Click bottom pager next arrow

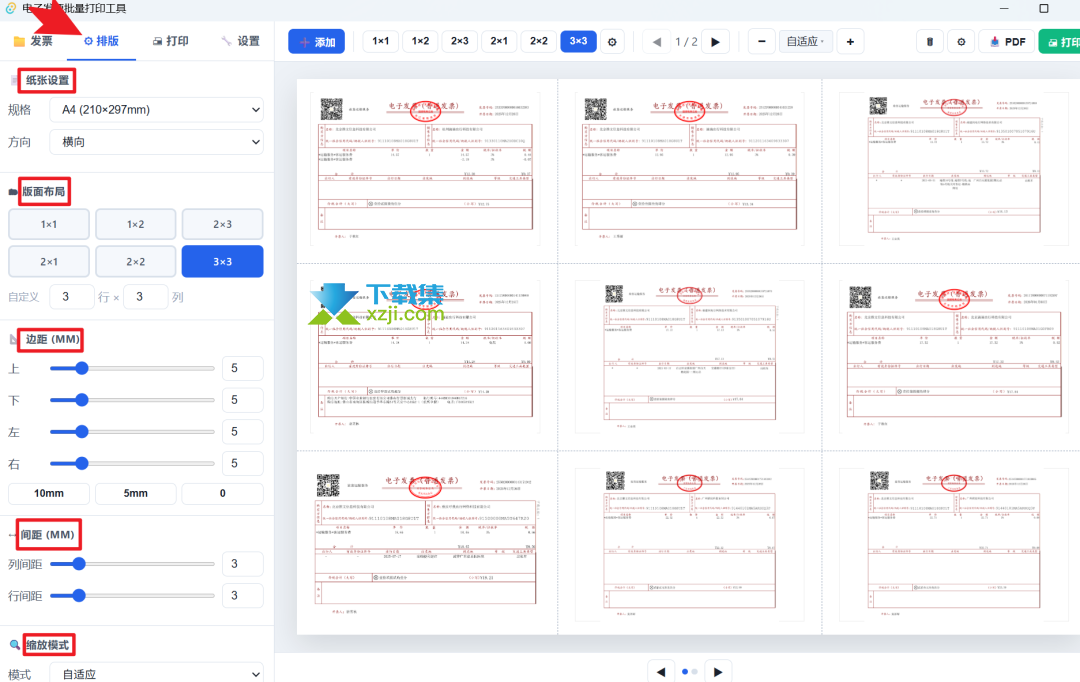pyautogui.click(x=718, y=672)
